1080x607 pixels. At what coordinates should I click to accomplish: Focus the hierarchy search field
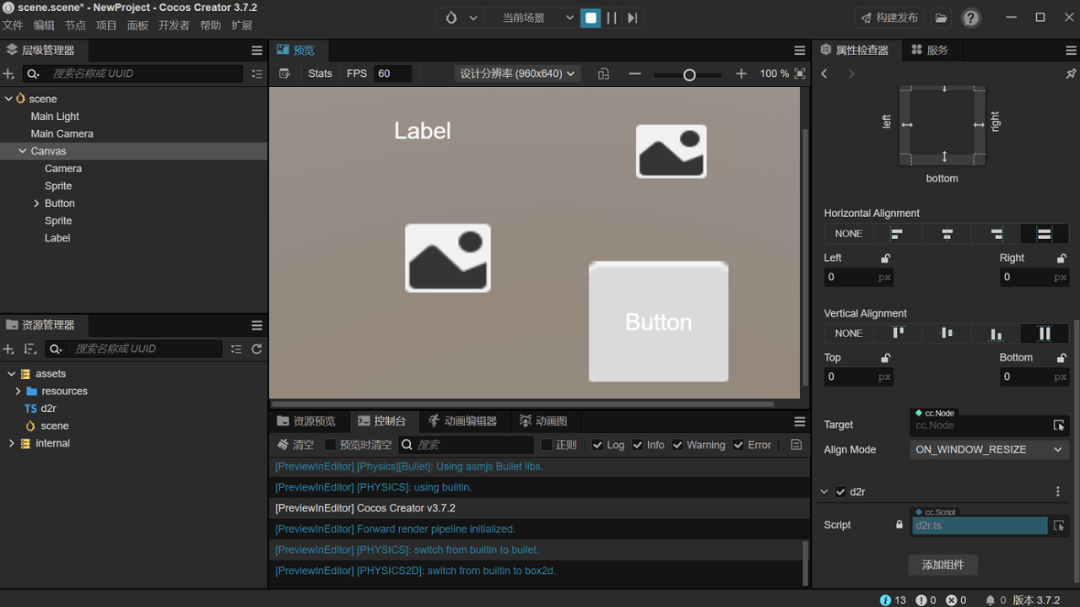pyautogui.click(x=145, y=74)
